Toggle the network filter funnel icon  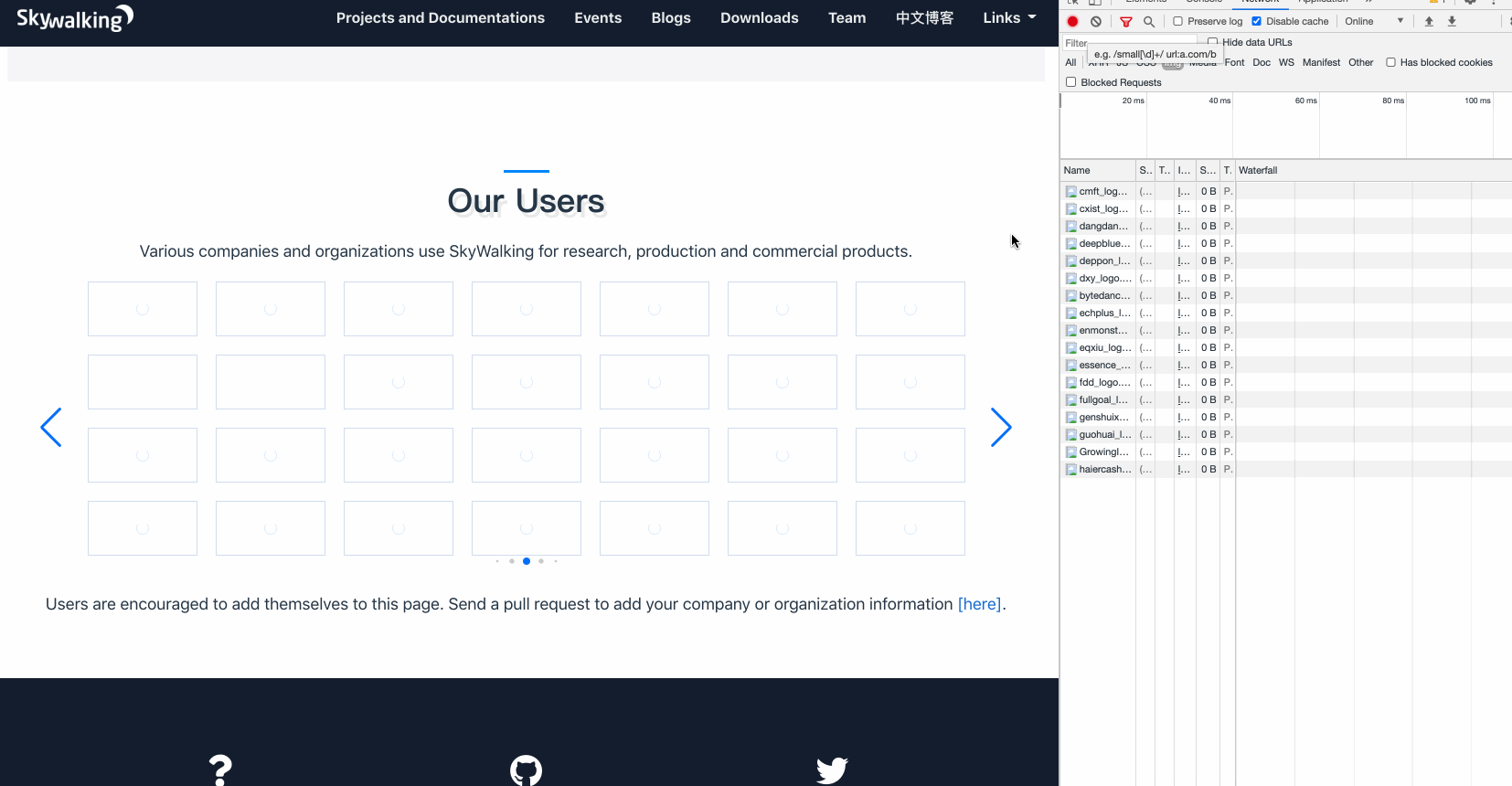pyautogui.click(x=1126, y=21)
